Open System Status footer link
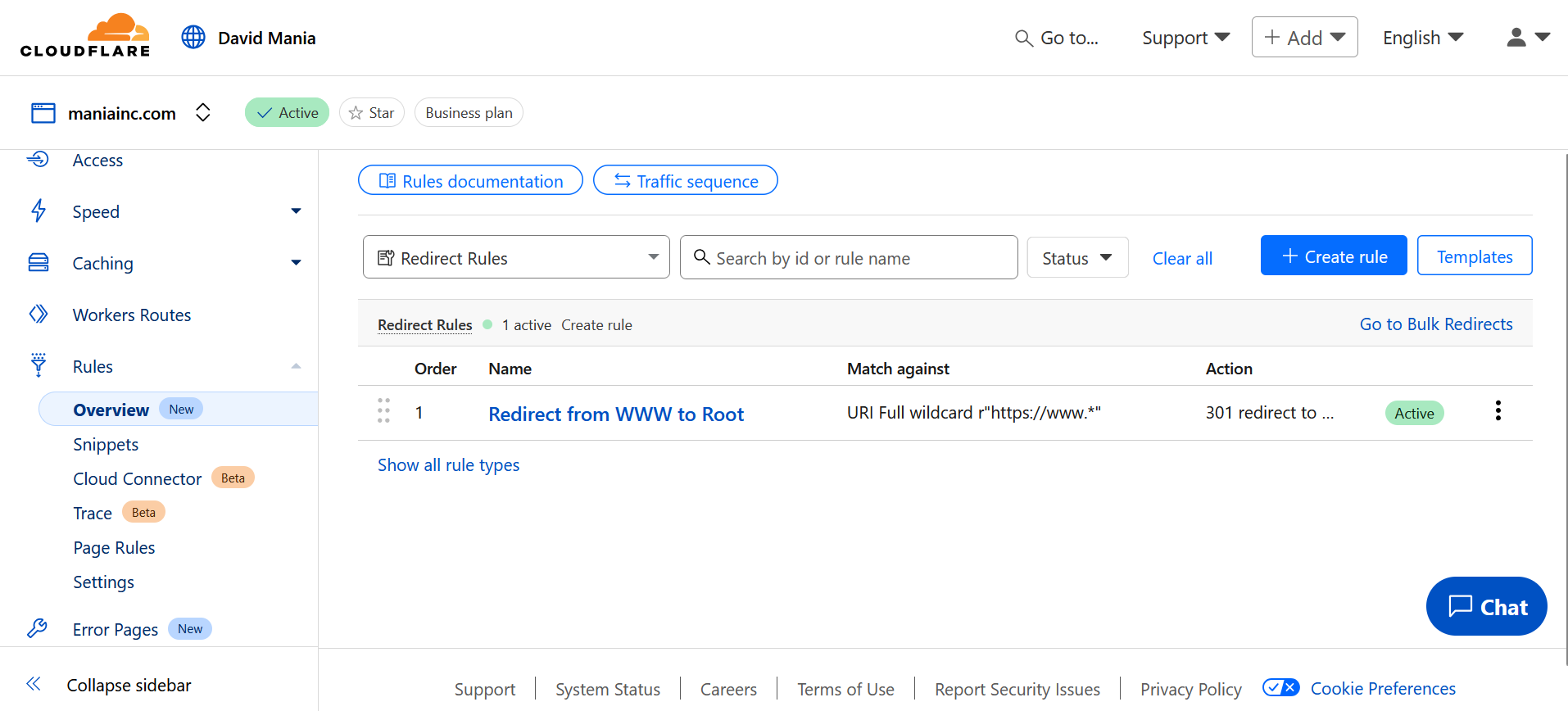 tap(608, 690)
